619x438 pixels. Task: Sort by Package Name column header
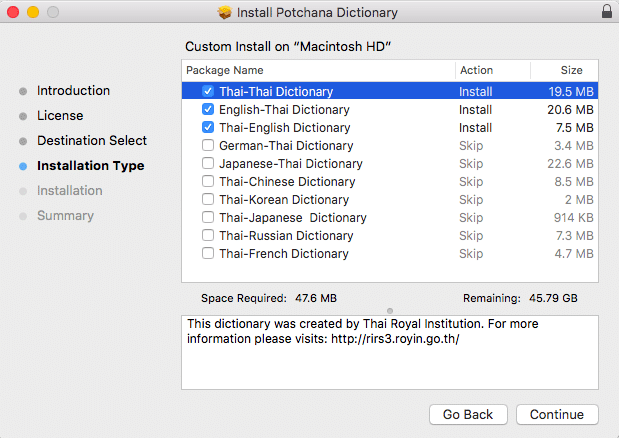(x=318, y=71)
